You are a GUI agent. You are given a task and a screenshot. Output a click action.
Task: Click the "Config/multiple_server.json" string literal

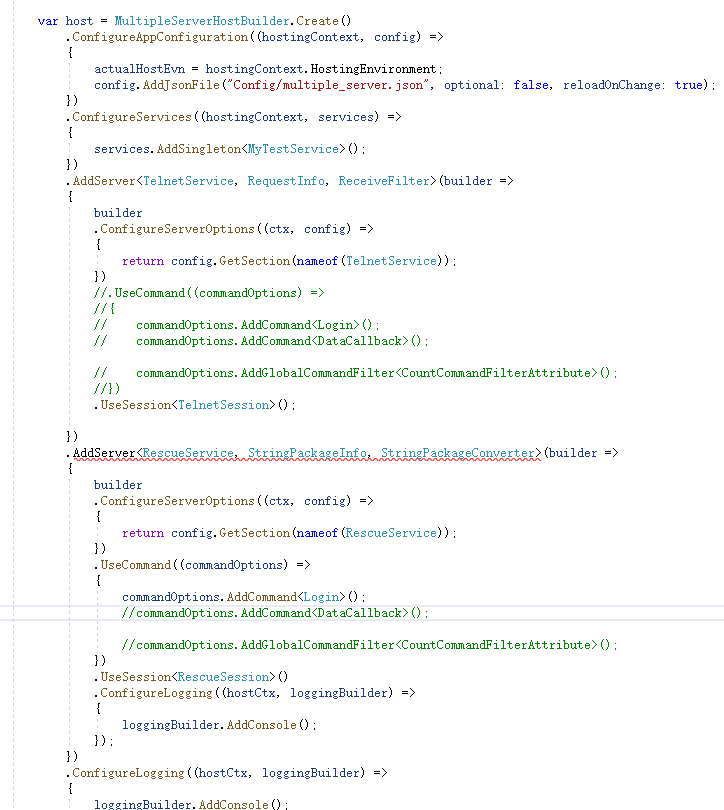328,85
